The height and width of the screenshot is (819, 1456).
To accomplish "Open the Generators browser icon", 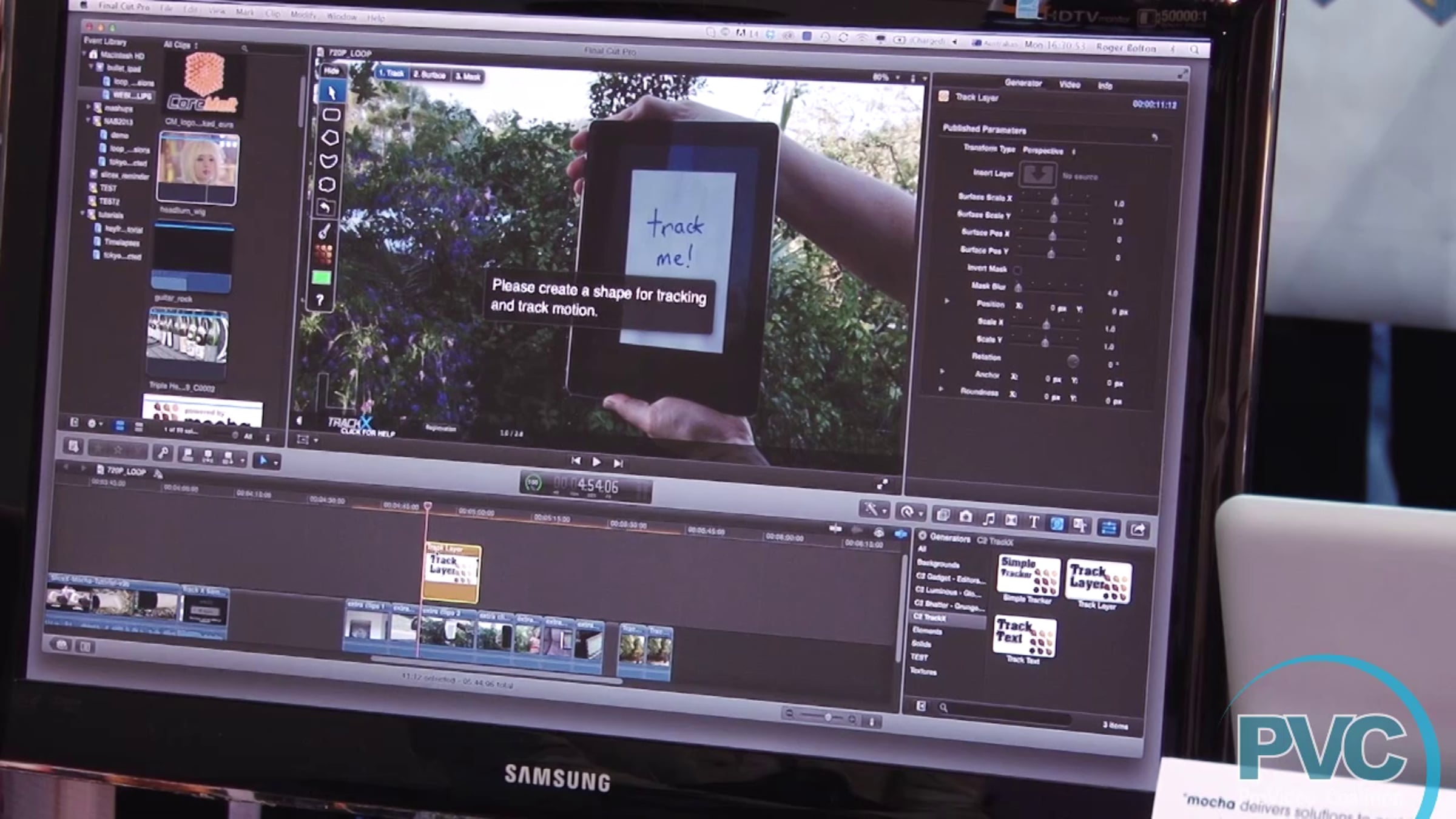I will [1057, 524].
